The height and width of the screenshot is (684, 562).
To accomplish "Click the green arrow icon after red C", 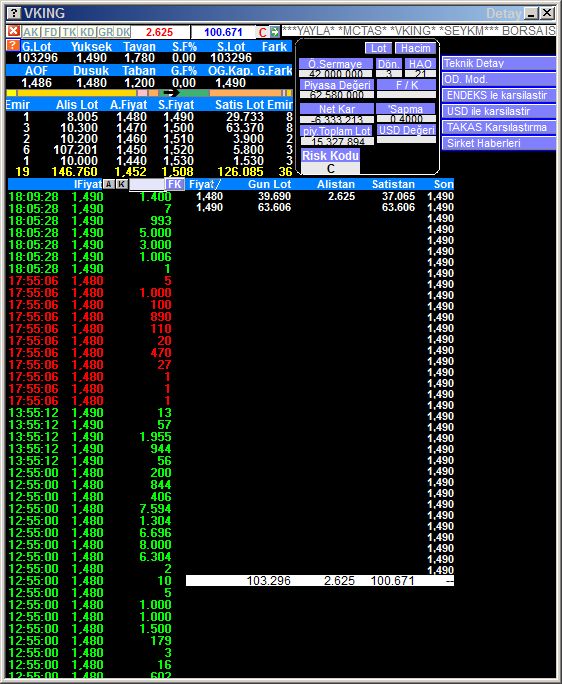I will [274, 31].
